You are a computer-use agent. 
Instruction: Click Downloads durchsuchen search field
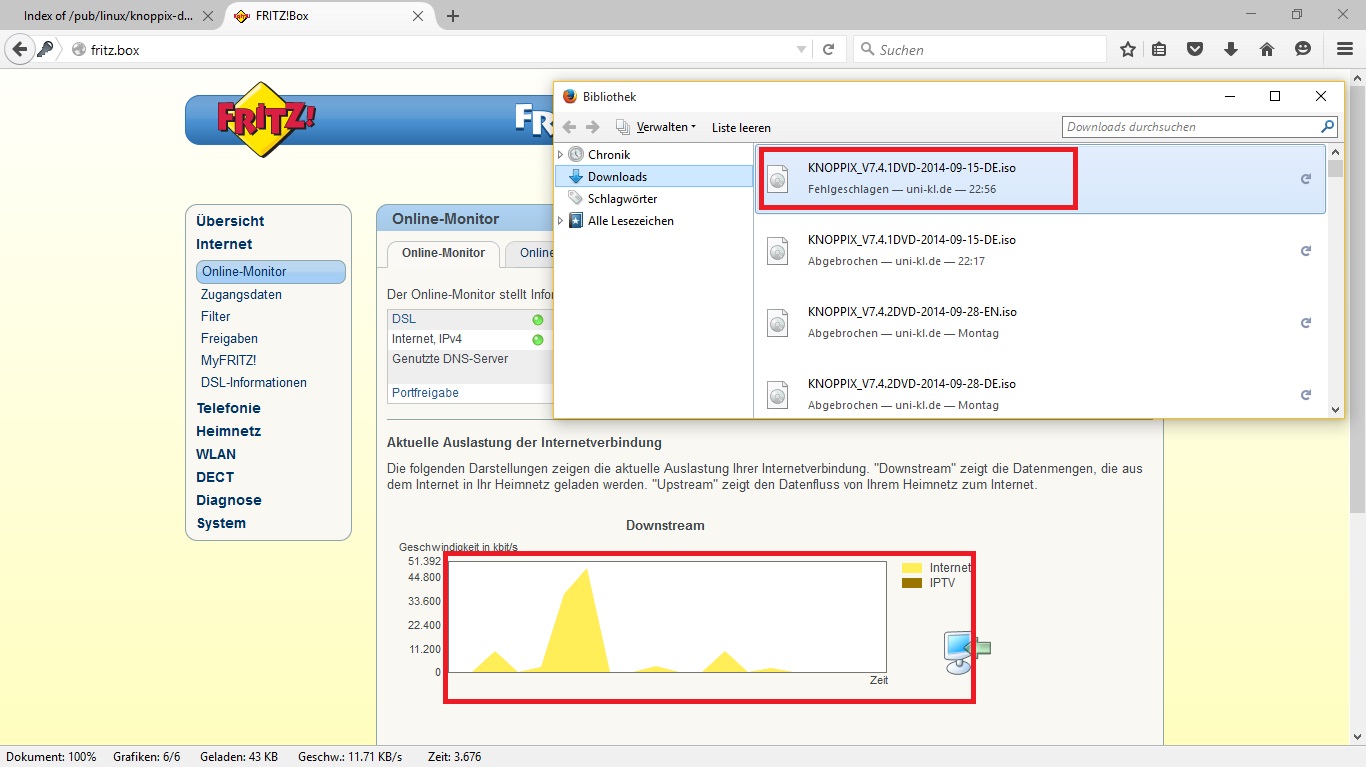(1190, 127)
